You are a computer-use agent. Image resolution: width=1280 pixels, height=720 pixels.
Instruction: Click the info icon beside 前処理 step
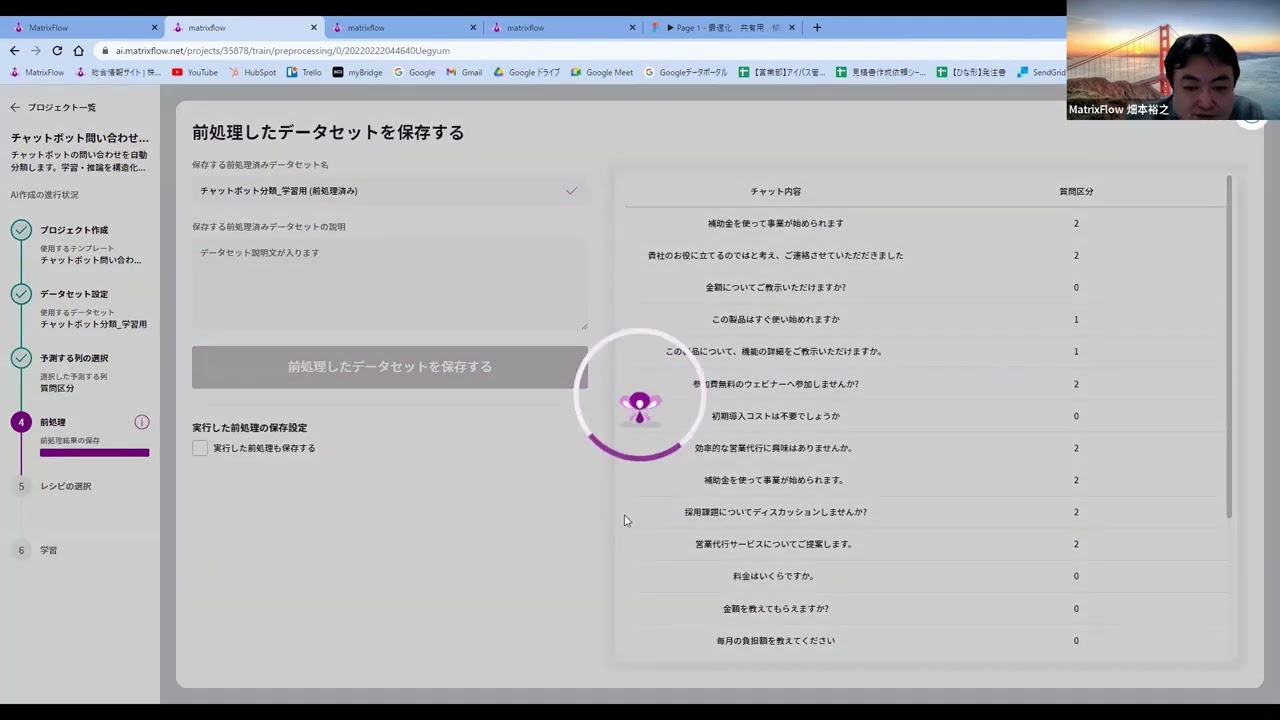click(x=142, y=422)
